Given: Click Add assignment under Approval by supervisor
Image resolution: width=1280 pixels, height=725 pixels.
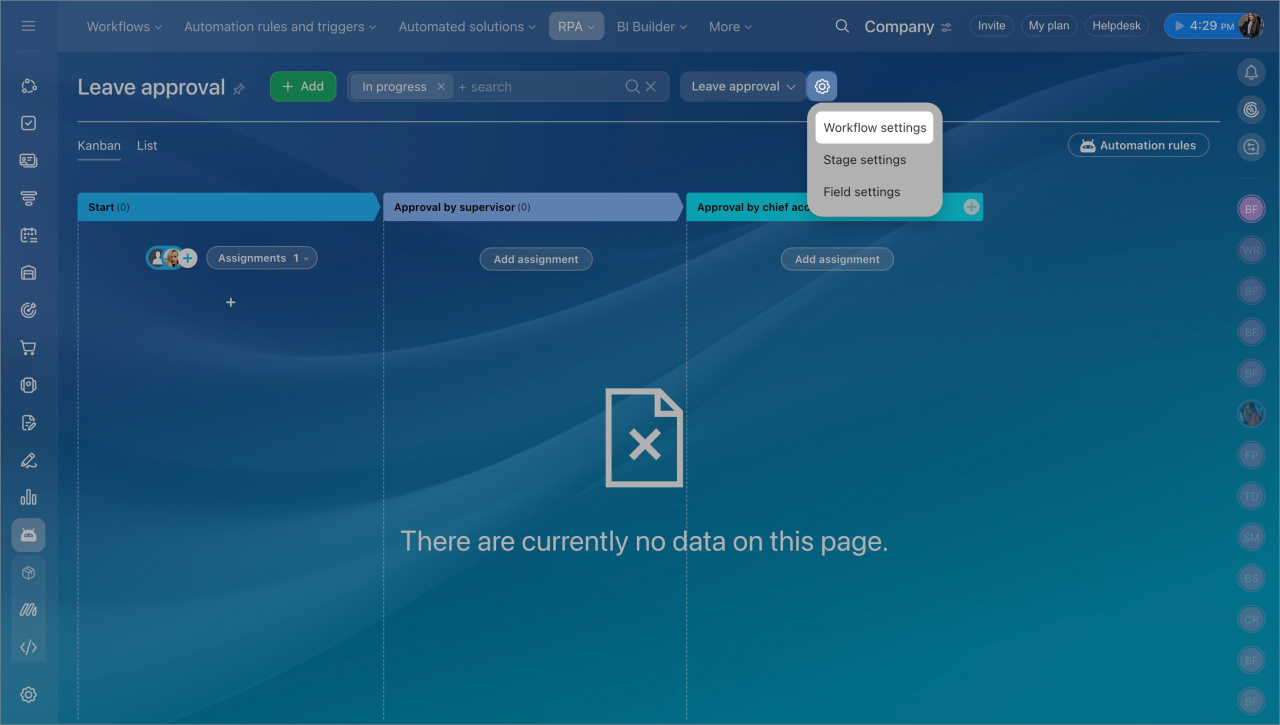Looking at the screenshot, I should pyautogui.click(x=536, y=259).
